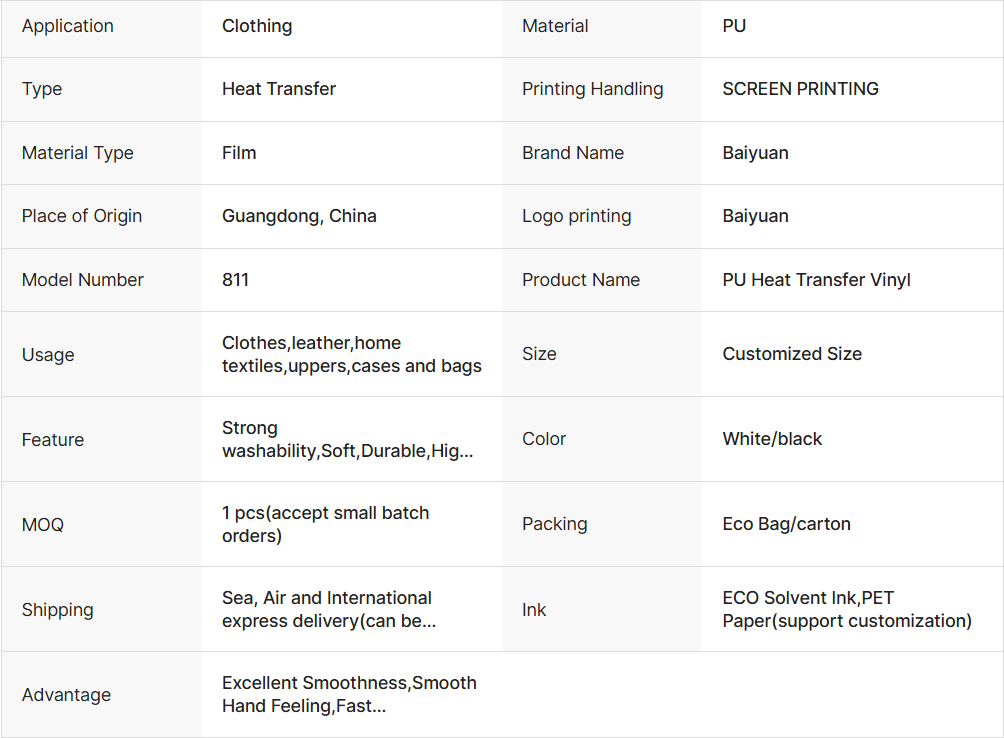1004x738 pixels.
Task: Select the Guangdong, China origin value
Action: tap(299, 216)
